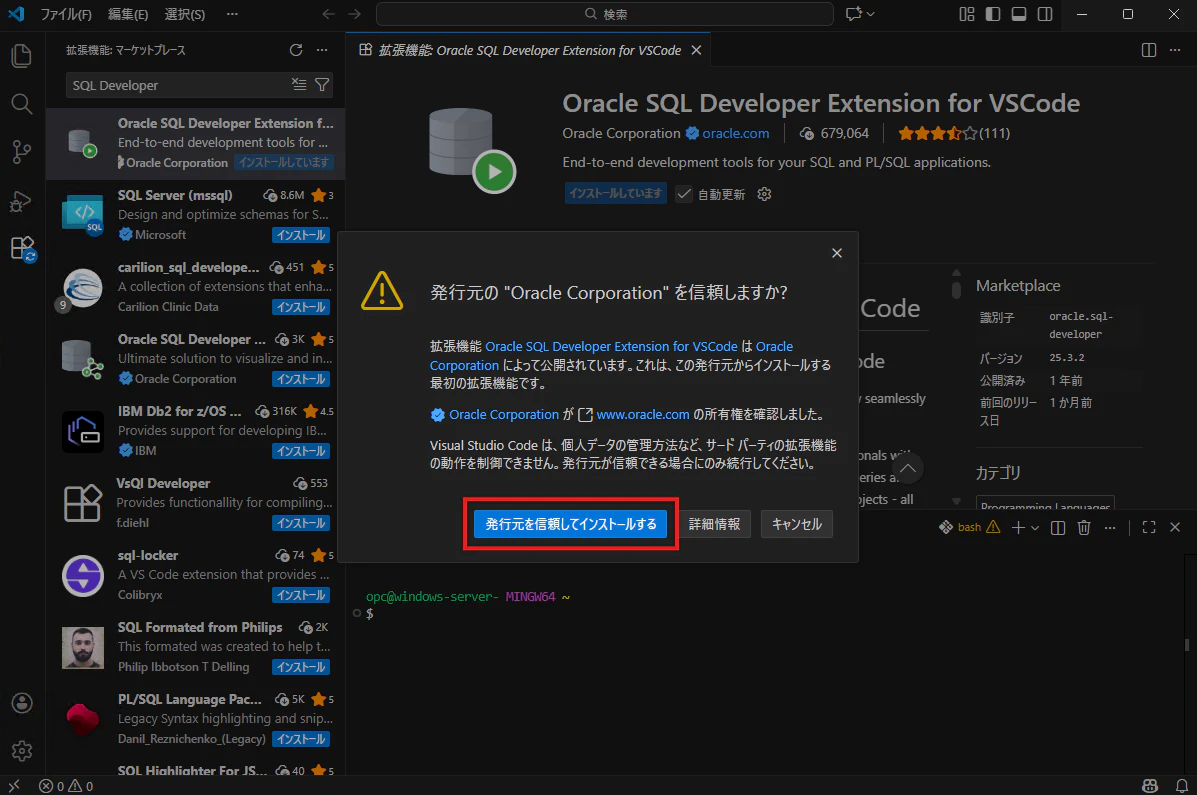The image size is (1197, 795).
Task: Maximize the terminal panel size
Action: point(1149,527)
